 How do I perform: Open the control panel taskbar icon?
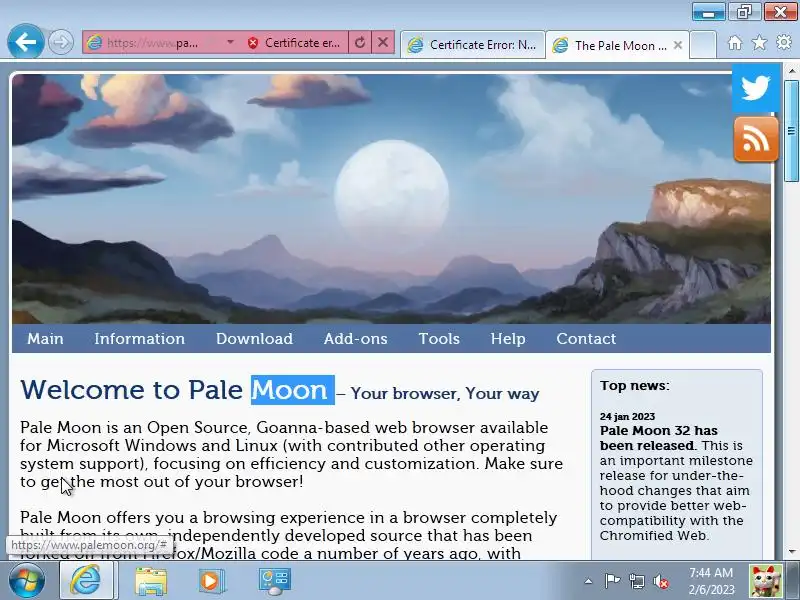click(274, 581)
